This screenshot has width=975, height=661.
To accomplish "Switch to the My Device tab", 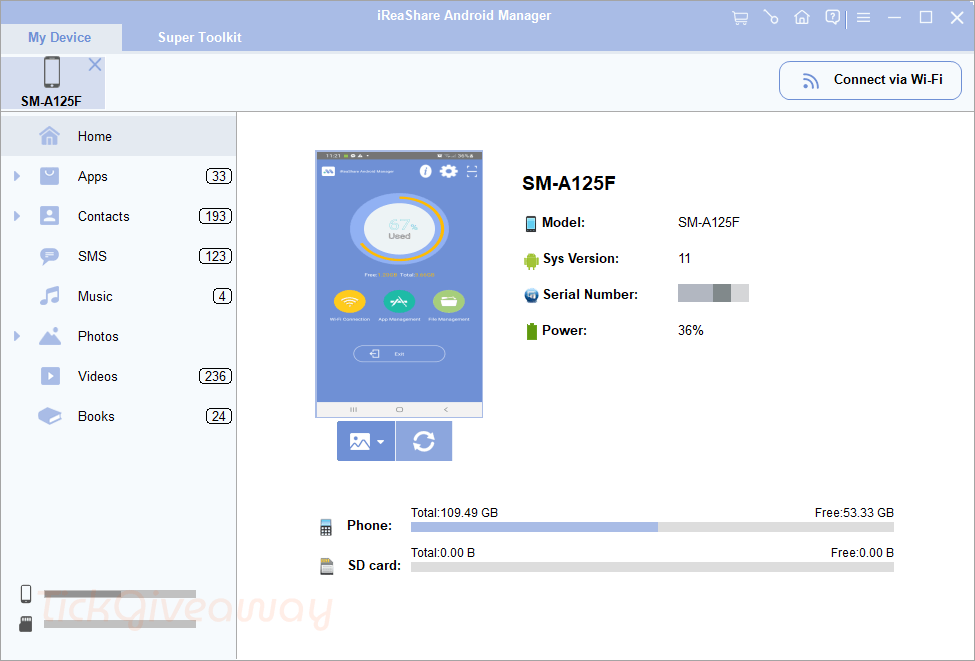I will 60,37.
